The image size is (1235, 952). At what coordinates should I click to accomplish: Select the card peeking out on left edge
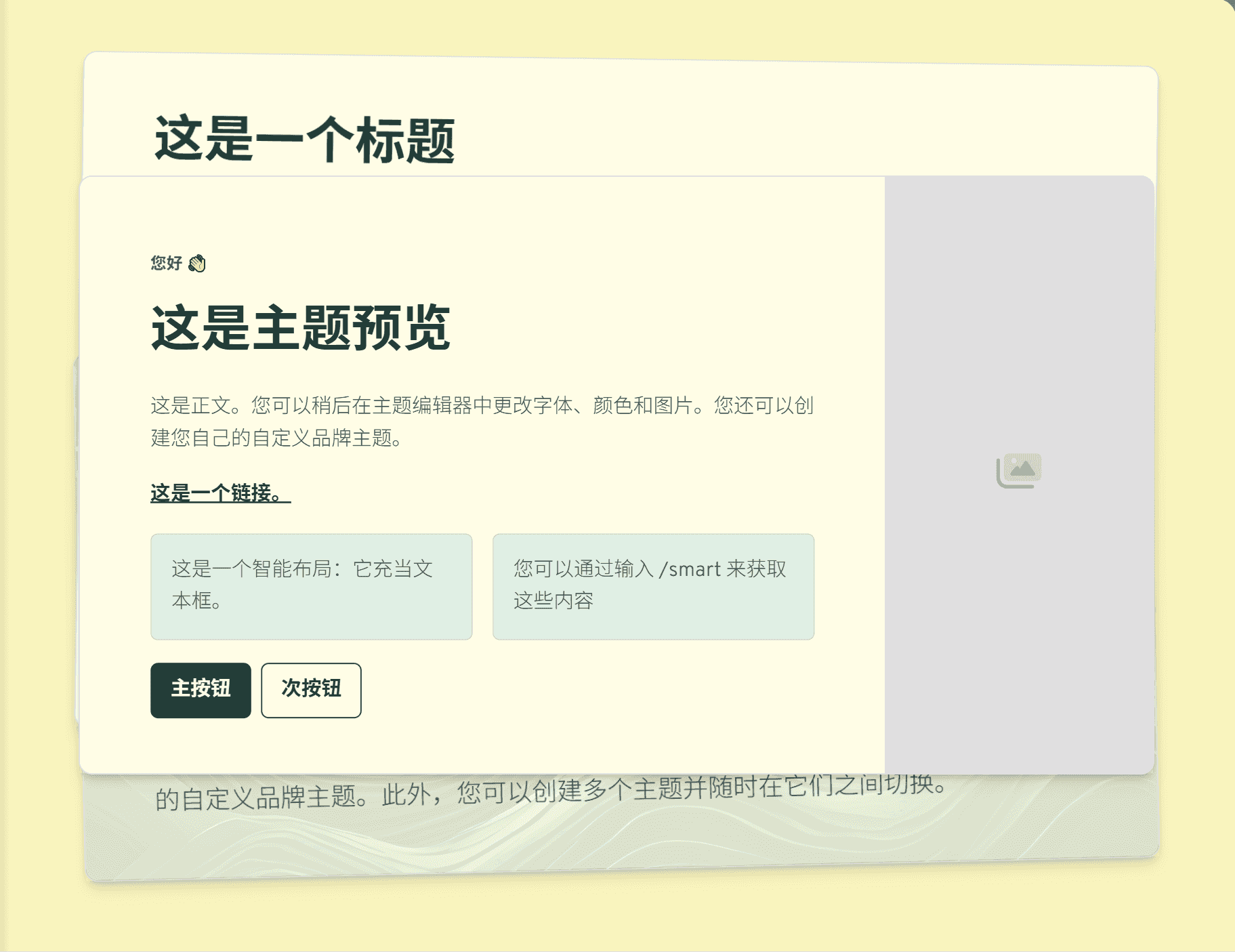click(77, 542)
